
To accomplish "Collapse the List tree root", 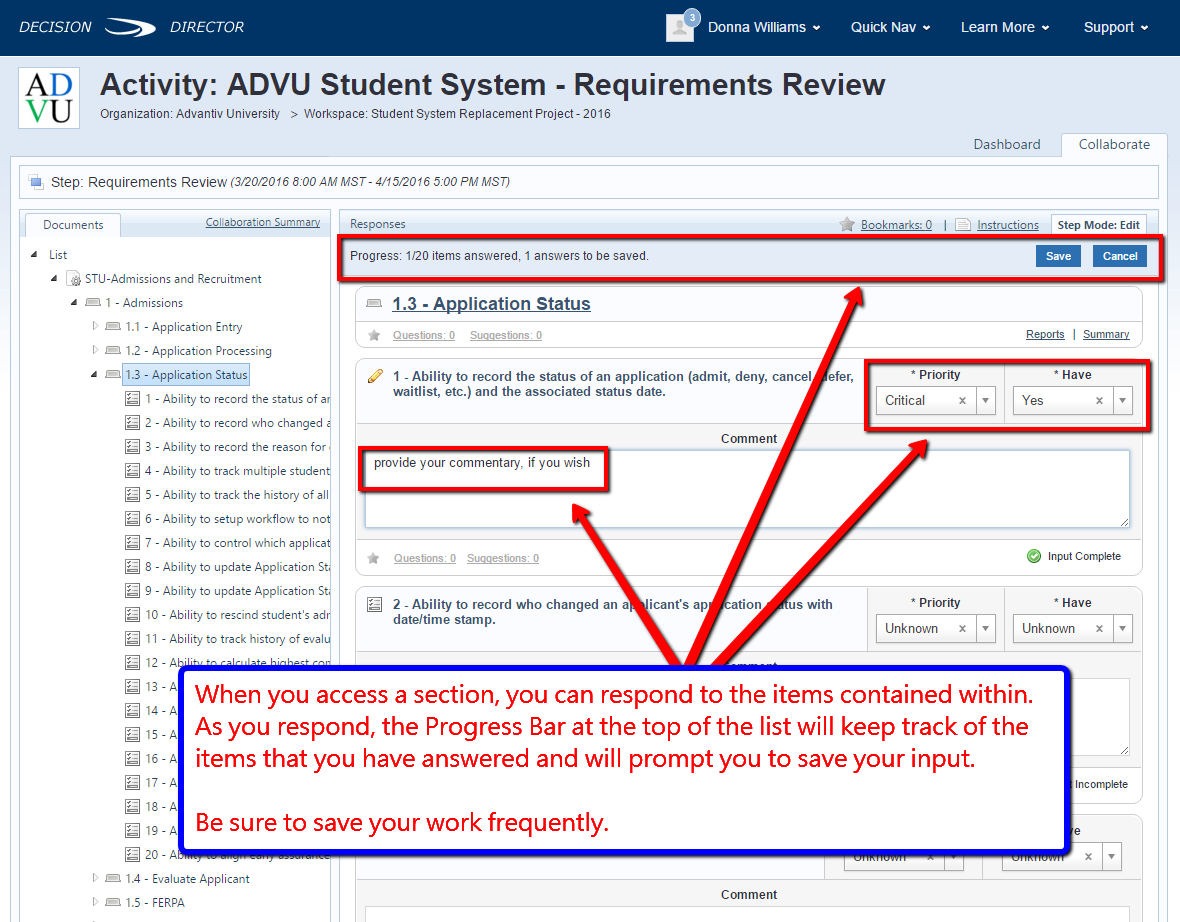I will [34, 254].
